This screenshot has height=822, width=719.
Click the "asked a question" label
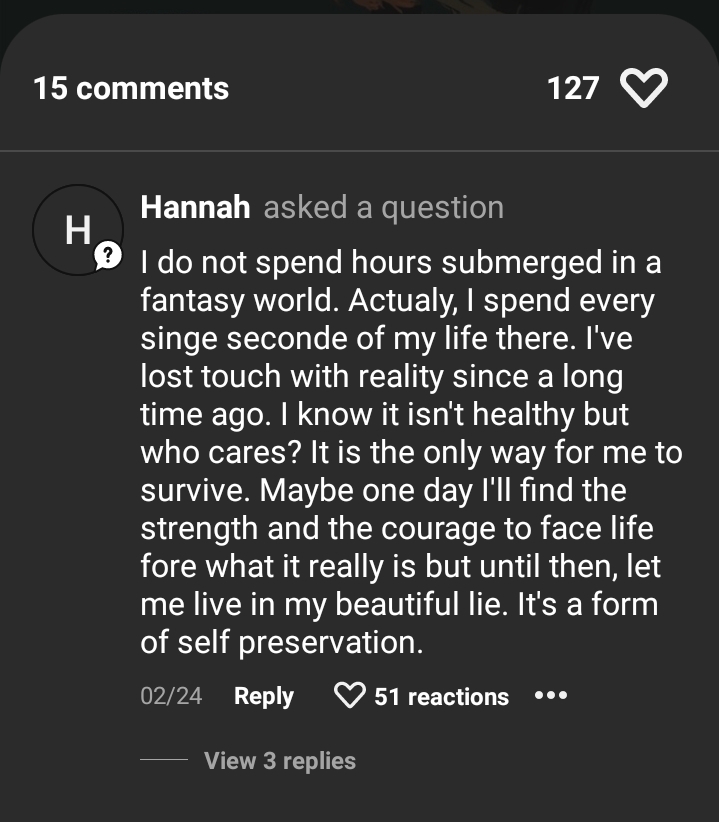tap(383, 207)
